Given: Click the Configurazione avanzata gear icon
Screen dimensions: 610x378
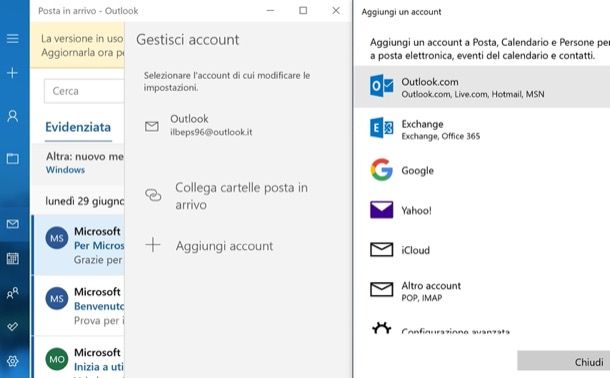Looking at the screenshot, I should click(381, 328).
